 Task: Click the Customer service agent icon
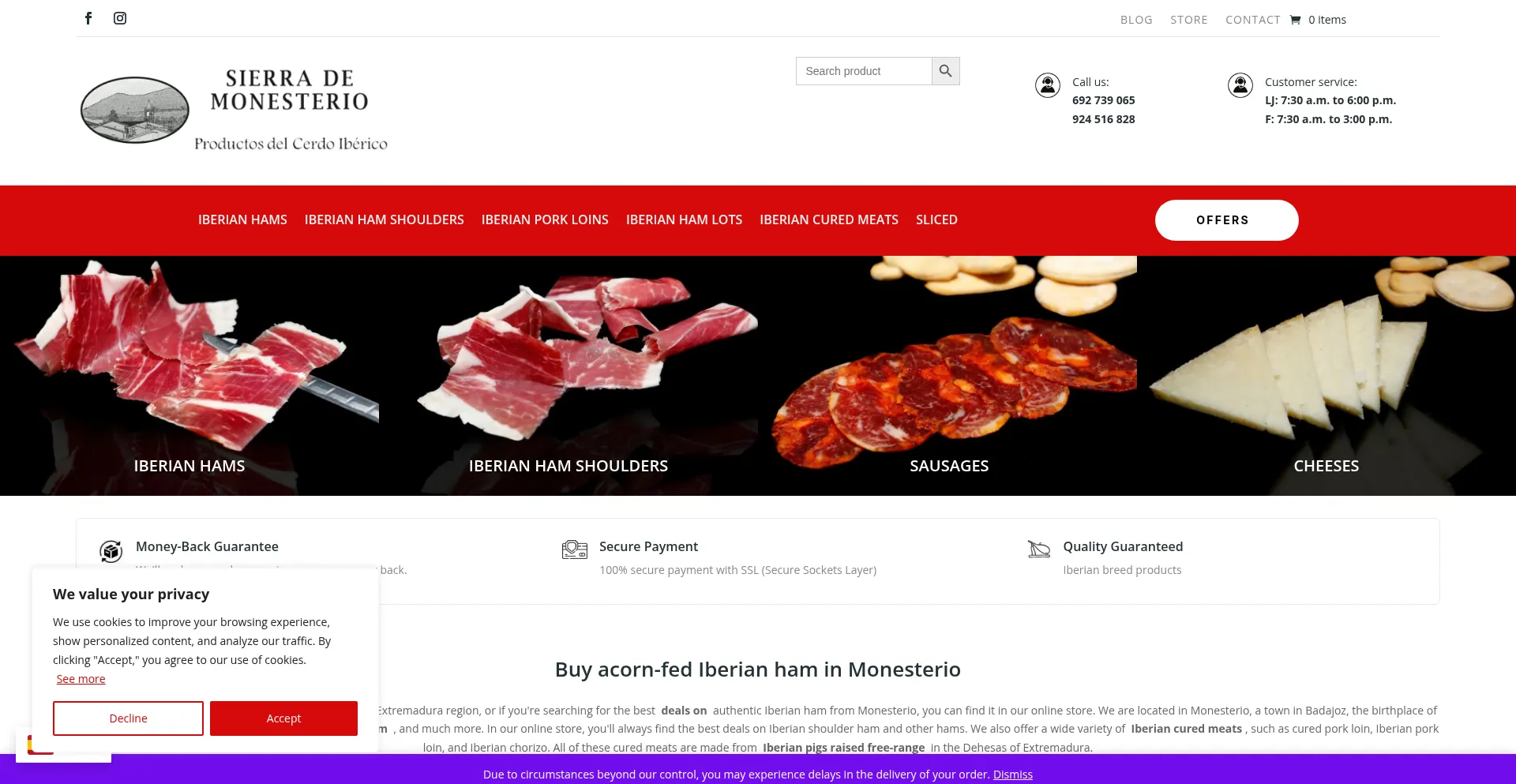point(1240,85)
